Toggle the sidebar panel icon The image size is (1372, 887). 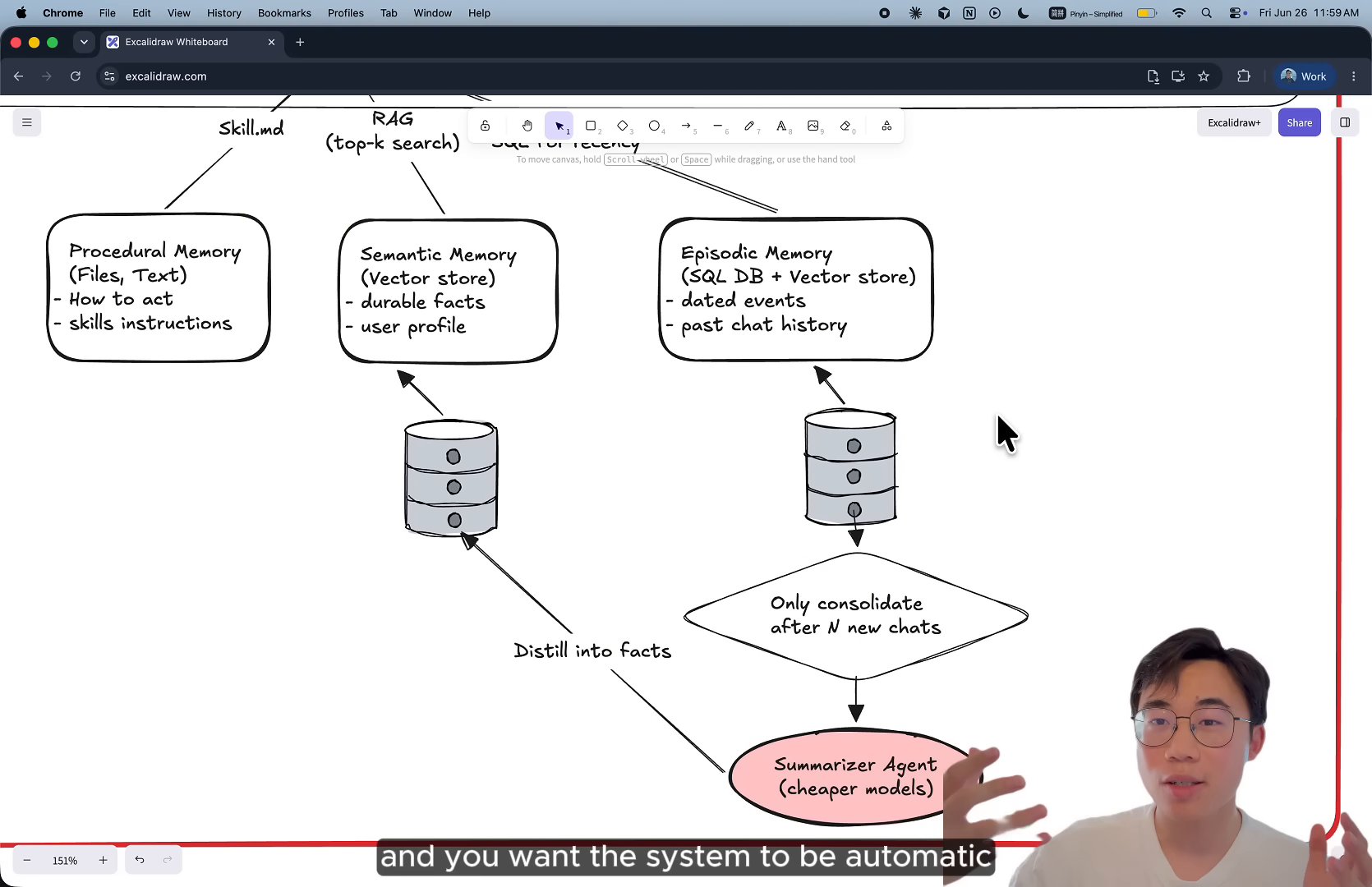click(1345, 122)
